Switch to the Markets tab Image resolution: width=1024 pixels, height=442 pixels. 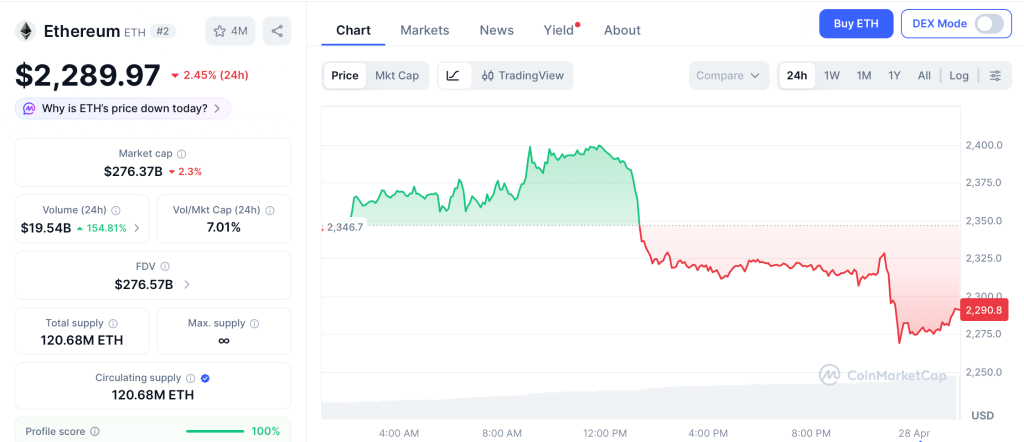[x=424, y=30]
